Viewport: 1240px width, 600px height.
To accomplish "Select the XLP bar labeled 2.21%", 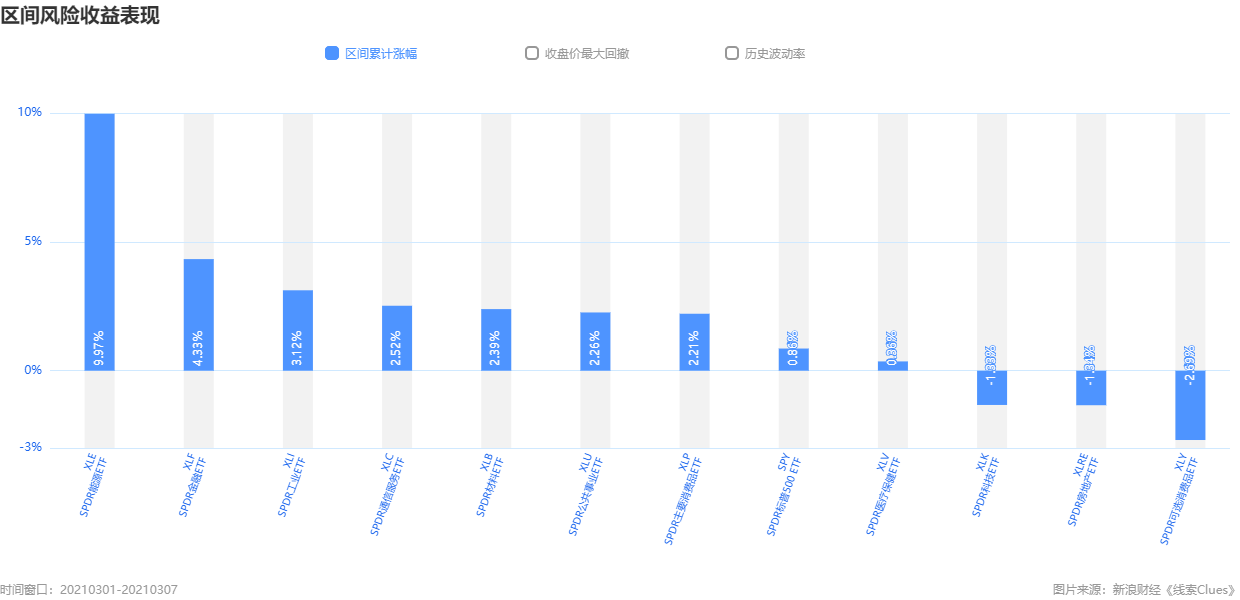I will (694, 342).
